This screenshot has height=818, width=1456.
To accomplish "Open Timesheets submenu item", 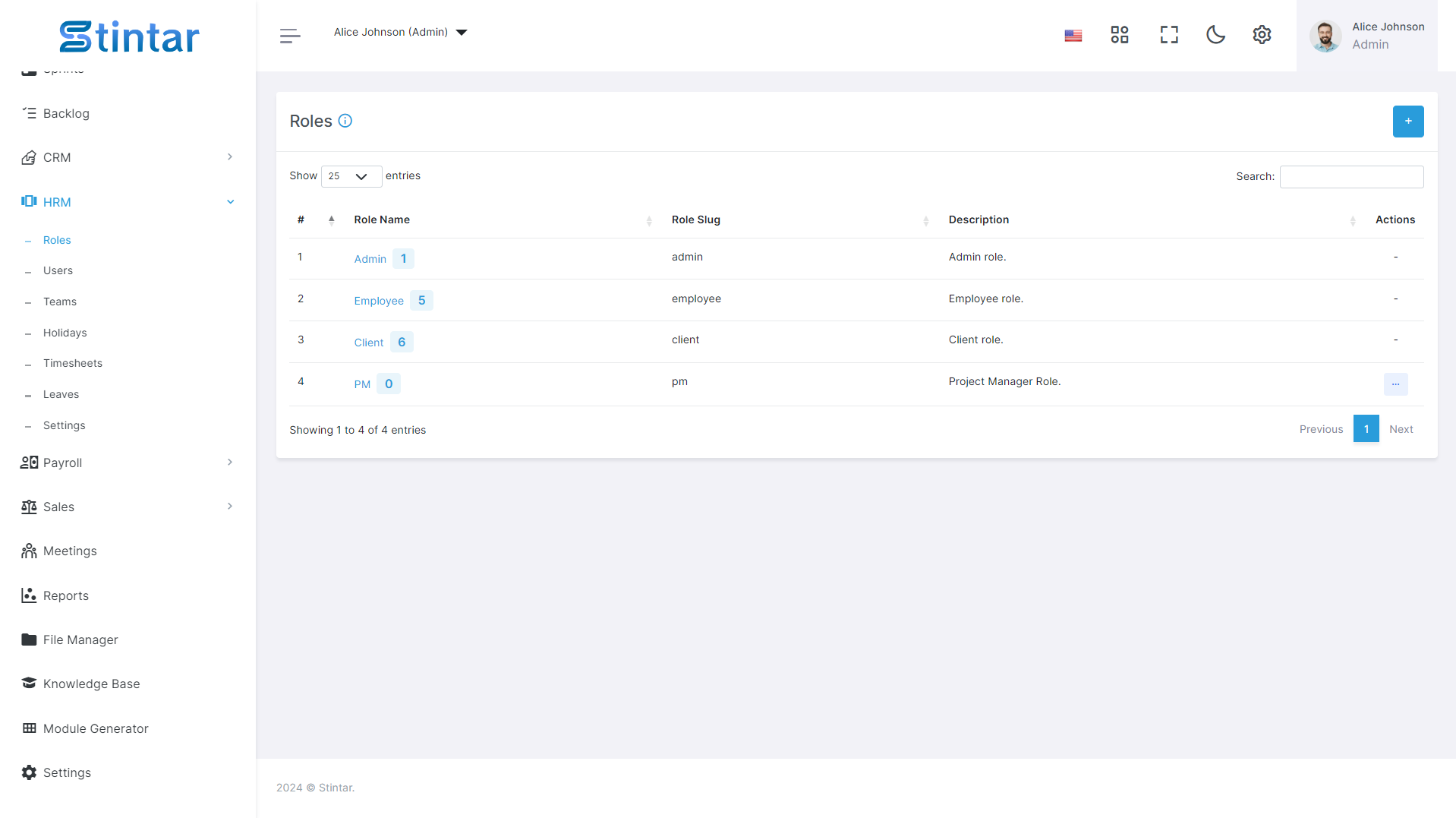I will (73, 363).
